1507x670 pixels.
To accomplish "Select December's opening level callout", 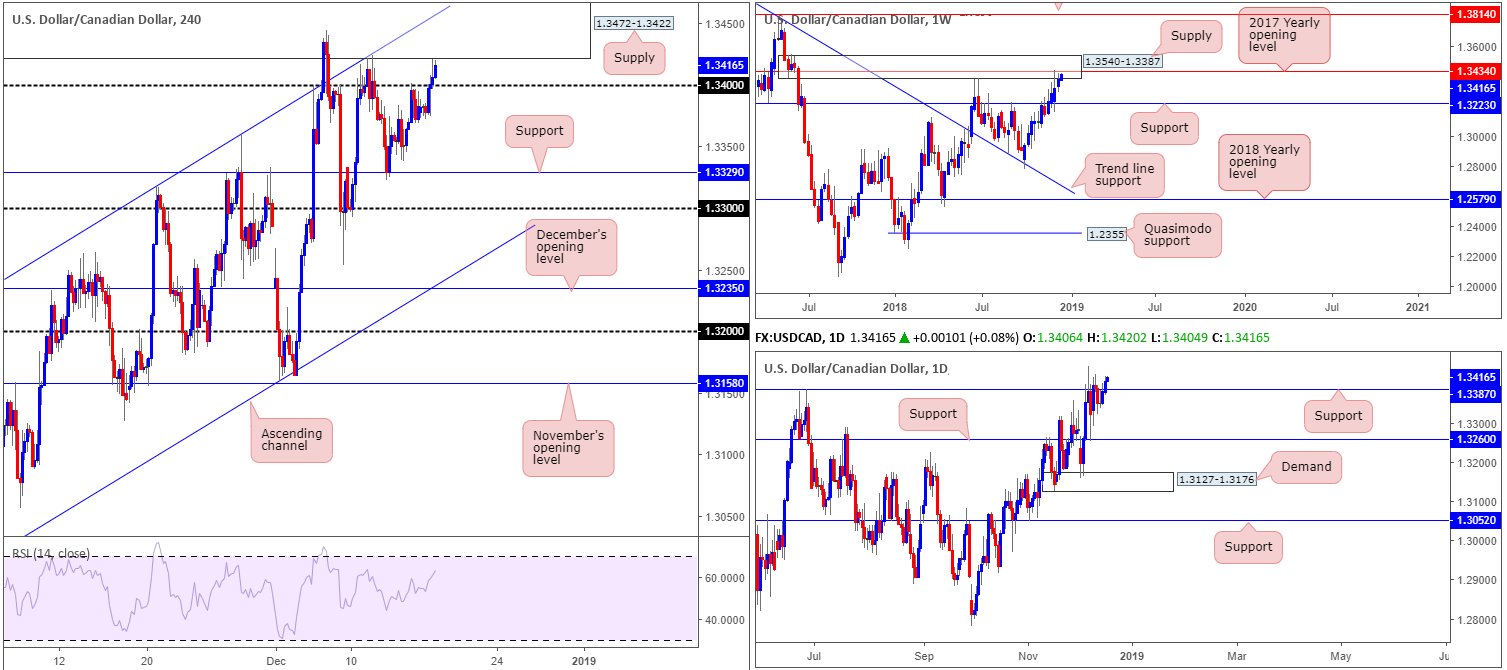I will [570, 248].
